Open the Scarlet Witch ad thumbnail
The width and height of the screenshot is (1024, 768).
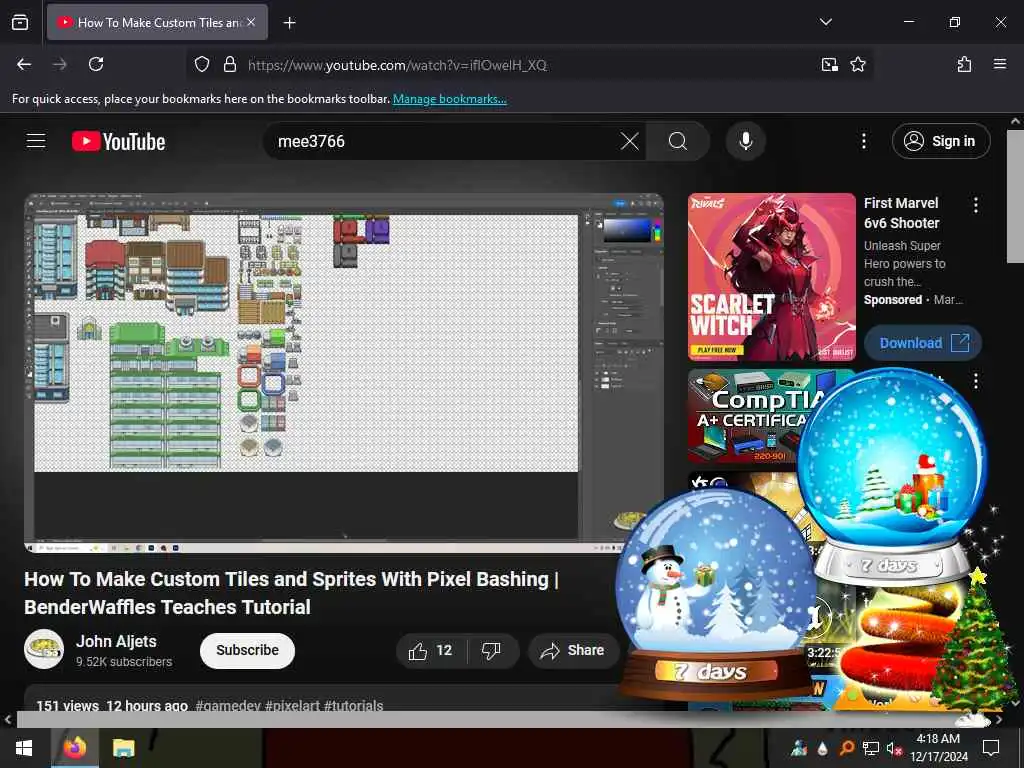click(x=772, y=277)
